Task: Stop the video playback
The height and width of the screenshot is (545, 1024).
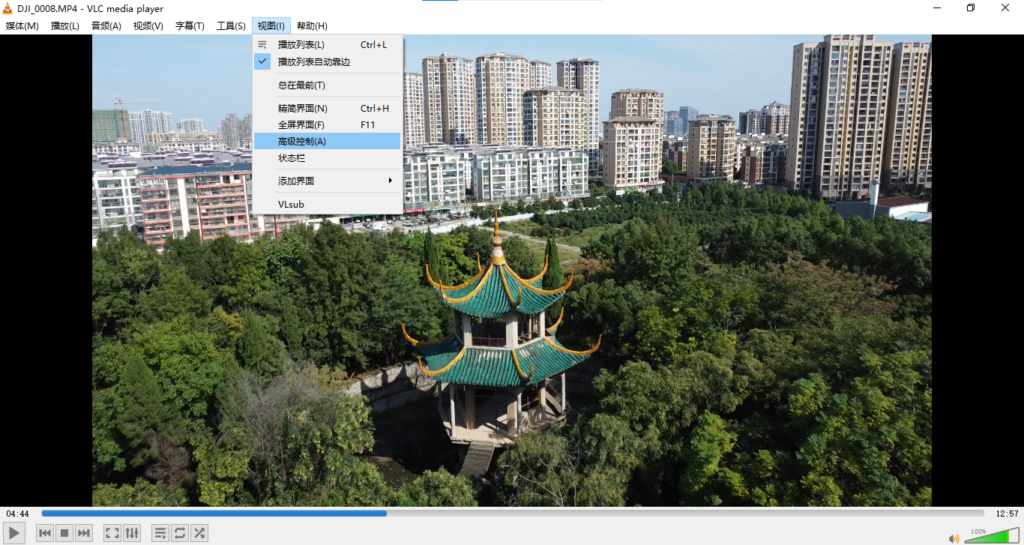Action: point(64,533)
